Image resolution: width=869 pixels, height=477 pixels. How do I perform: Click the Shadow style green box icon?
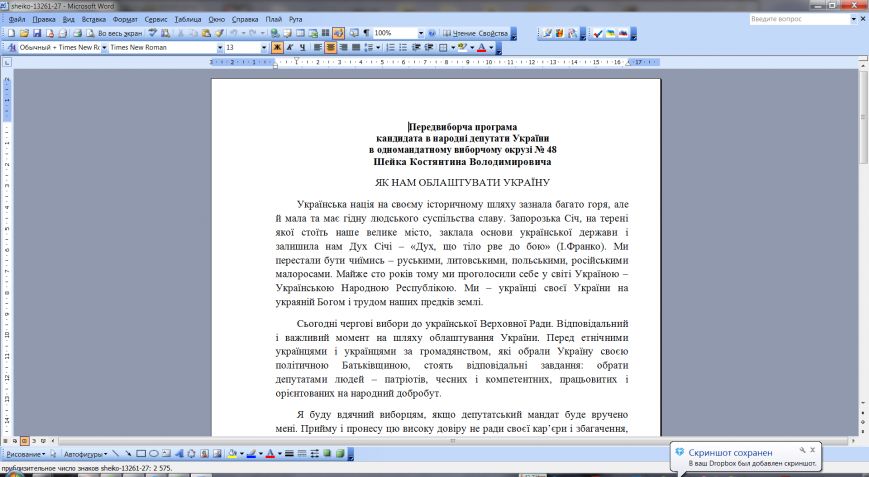pos(327,454)
